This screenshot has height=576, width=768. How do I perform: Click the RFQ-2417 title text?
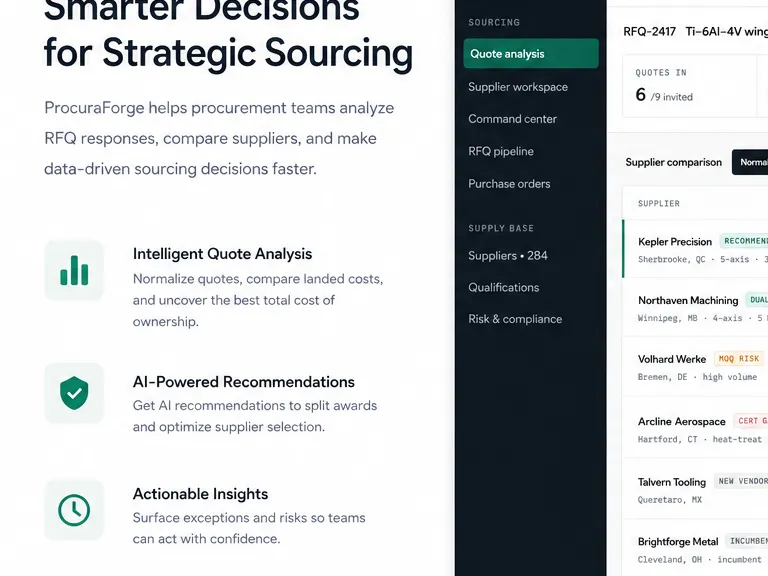pyautogui.click(x=649, y=32)
